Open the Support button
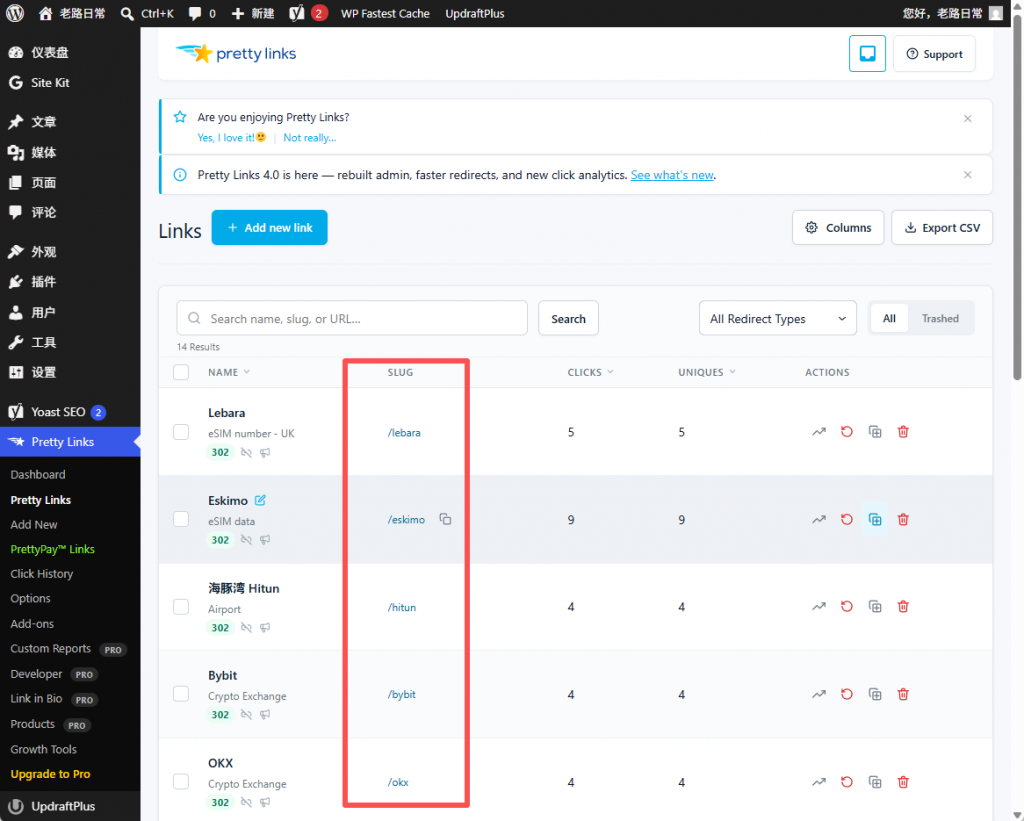 [x=934, y=54]
